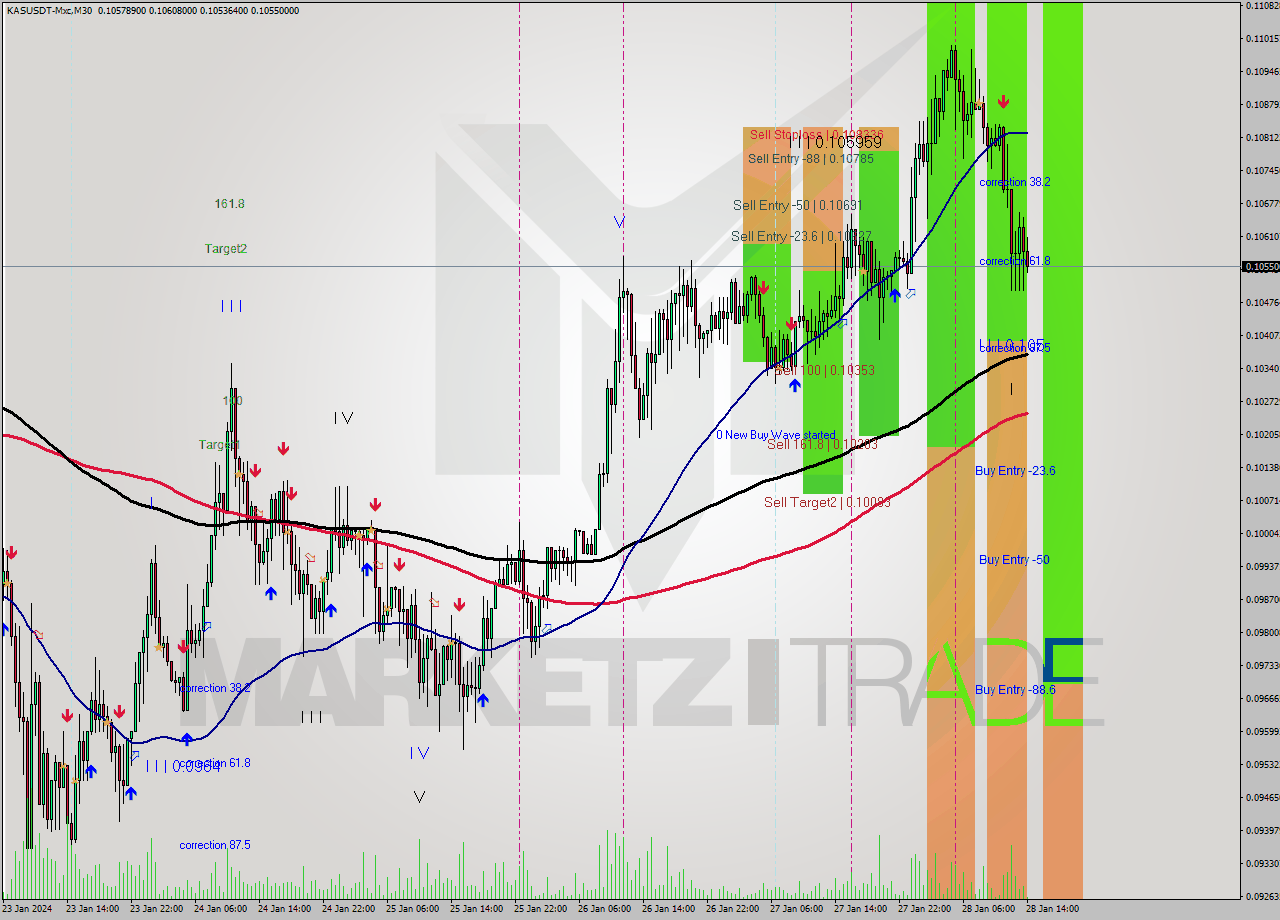Select the 0.09532 price axis label

pos(1261,765)
